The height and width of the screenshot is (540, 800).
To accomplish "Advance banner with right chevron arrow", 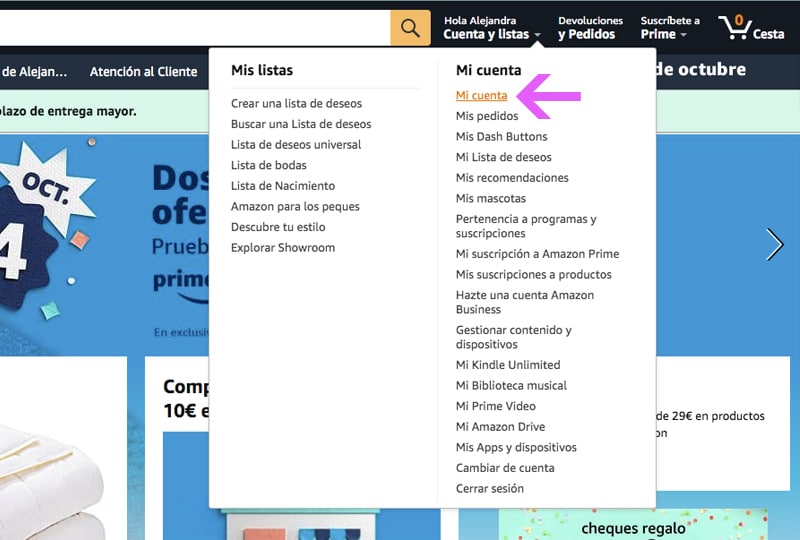I will 774,245.
